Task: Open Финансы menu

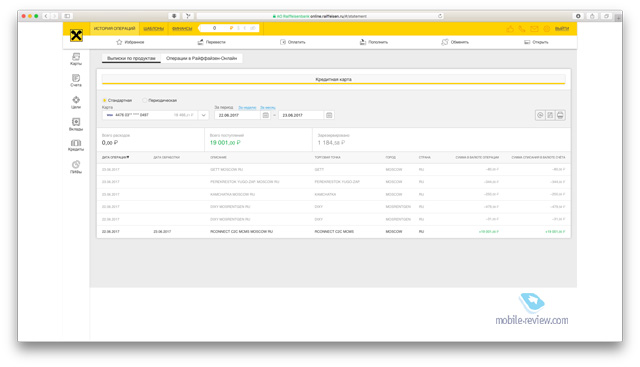Action: 182,28
